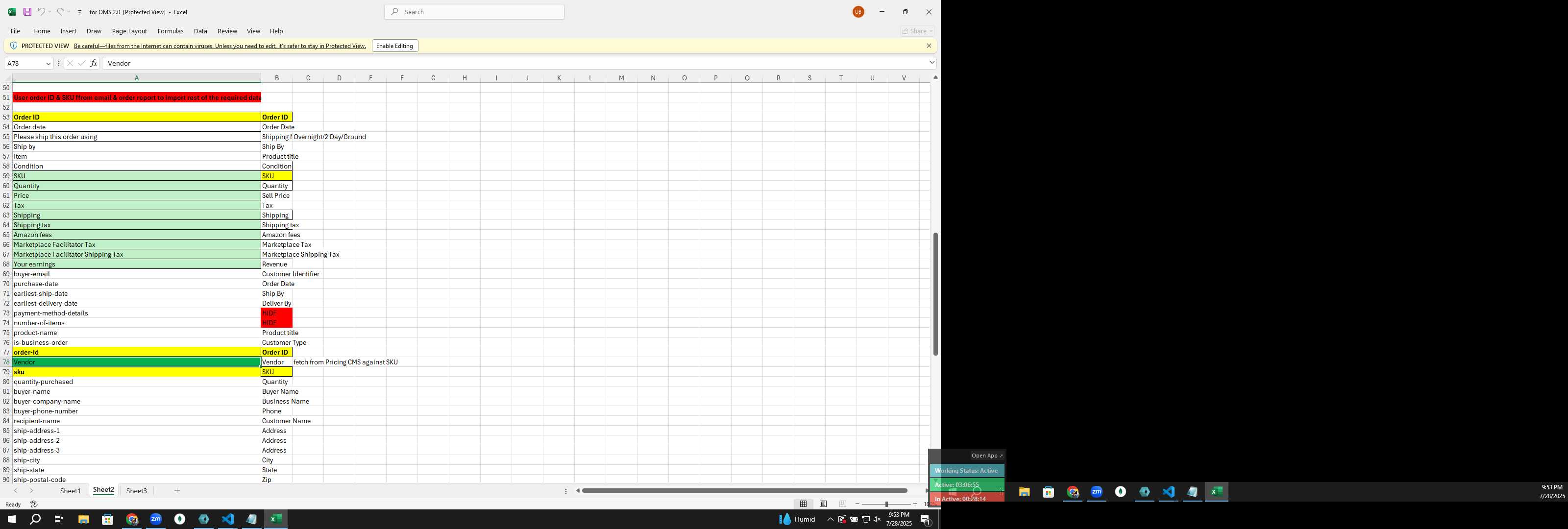Viewport: 1568px width, 529px height.
Task: Select the green Vendor cell in A78
Action: (x=137, y=362)
